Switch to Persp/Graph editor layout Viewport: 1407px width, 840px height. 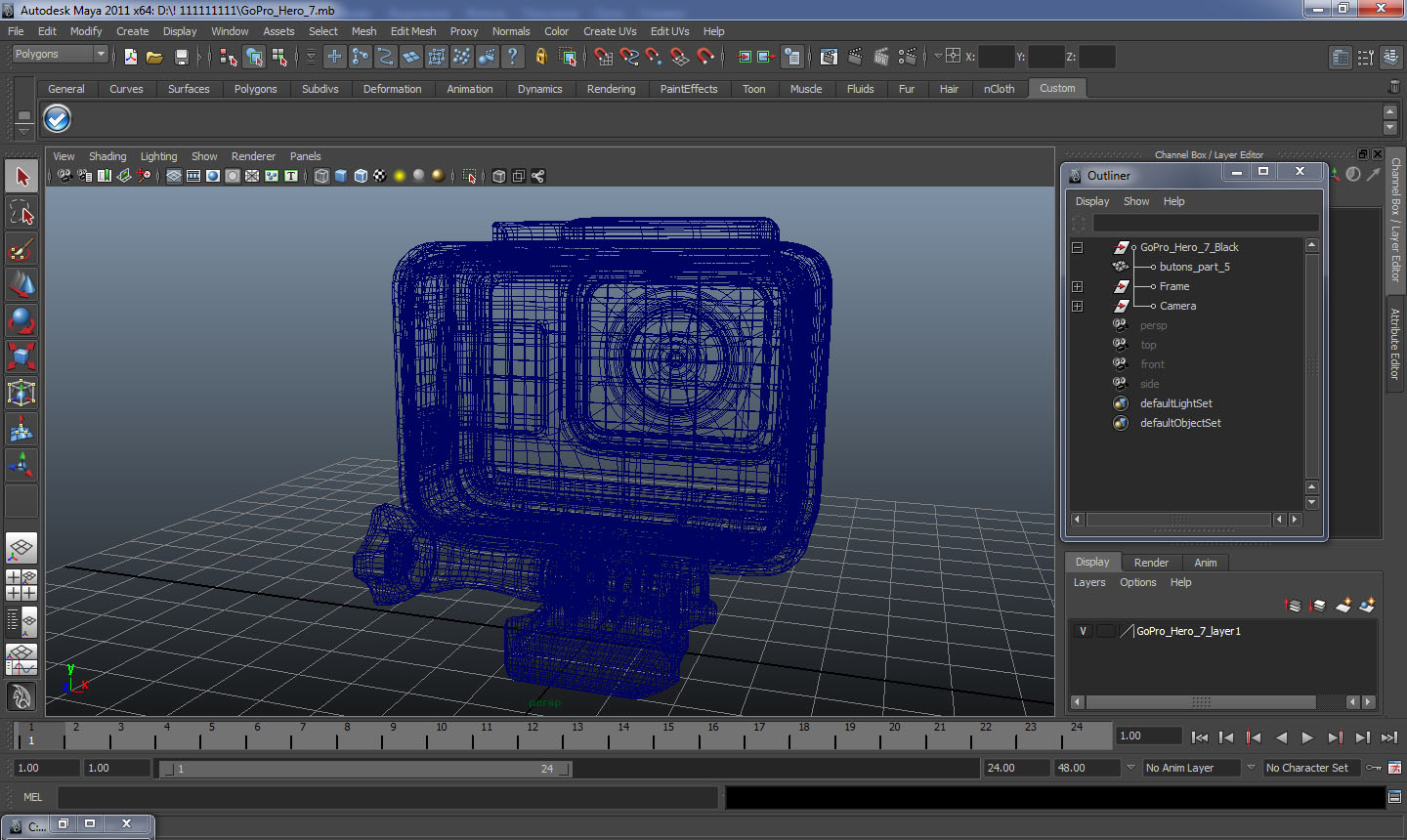[x=21, y=659]
